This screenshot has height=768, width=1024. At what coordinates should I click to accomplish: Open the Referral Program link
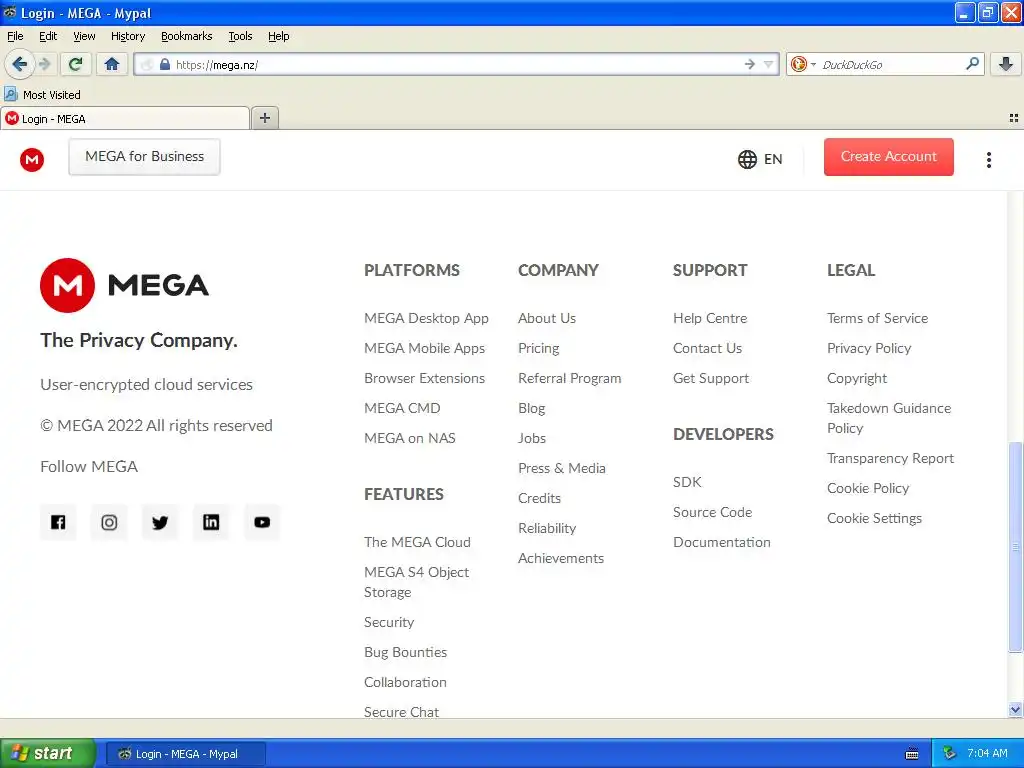click(569, 378)
